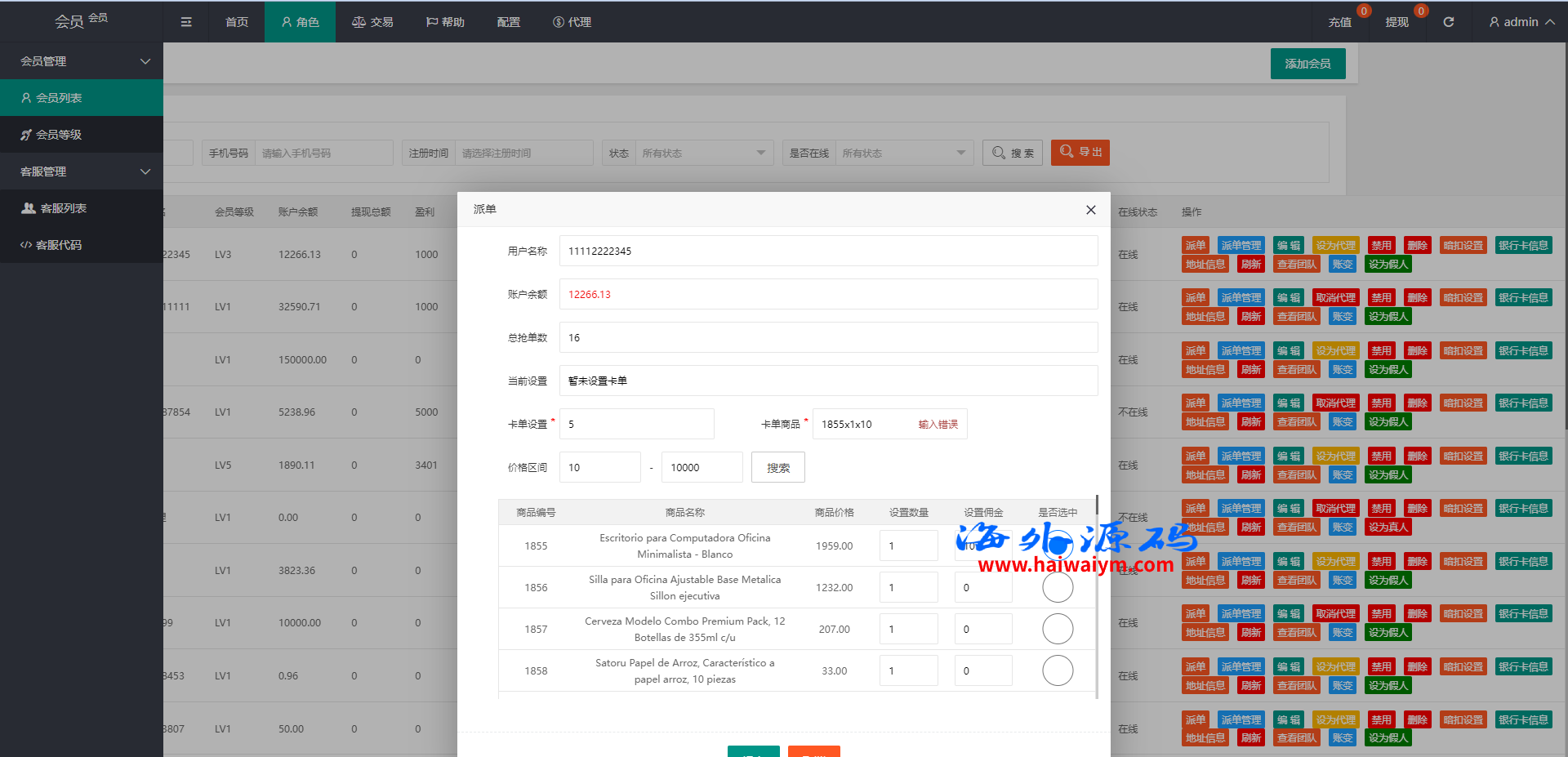Switch to the 交易 top menu tab
Image resolution: width=1568 pixels, height=757 pixels.
pos(372,22)
